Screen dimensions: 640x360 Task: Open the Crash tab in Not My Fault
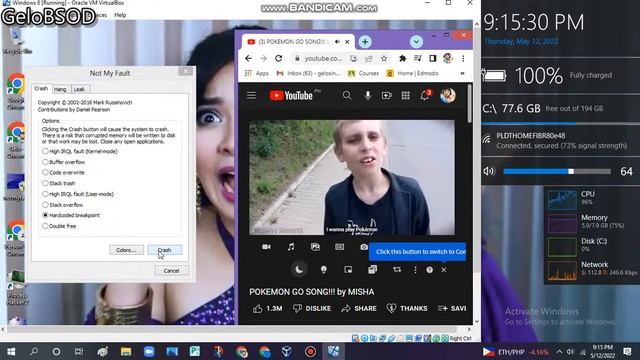[41, 88]
